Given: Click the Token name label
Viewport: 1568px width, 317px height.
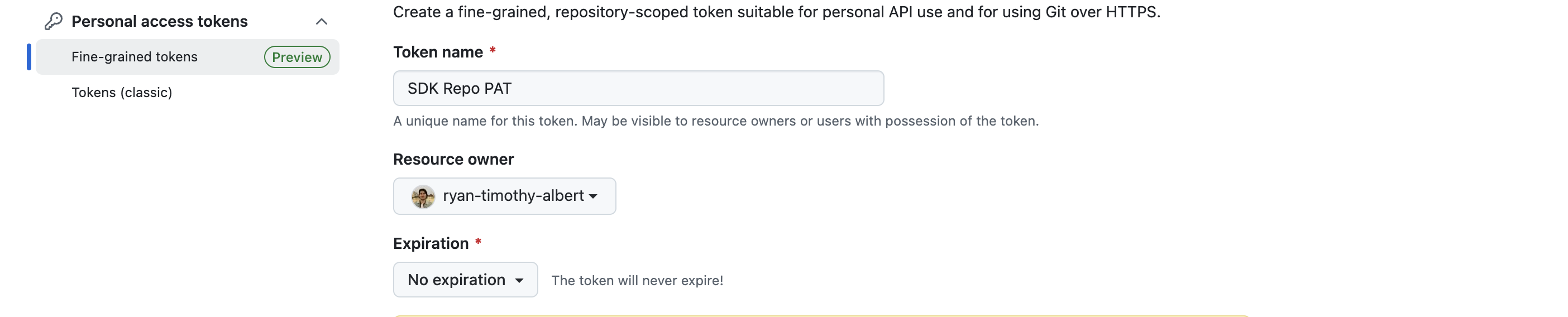Looking at the screenshot, I should 438,52.
